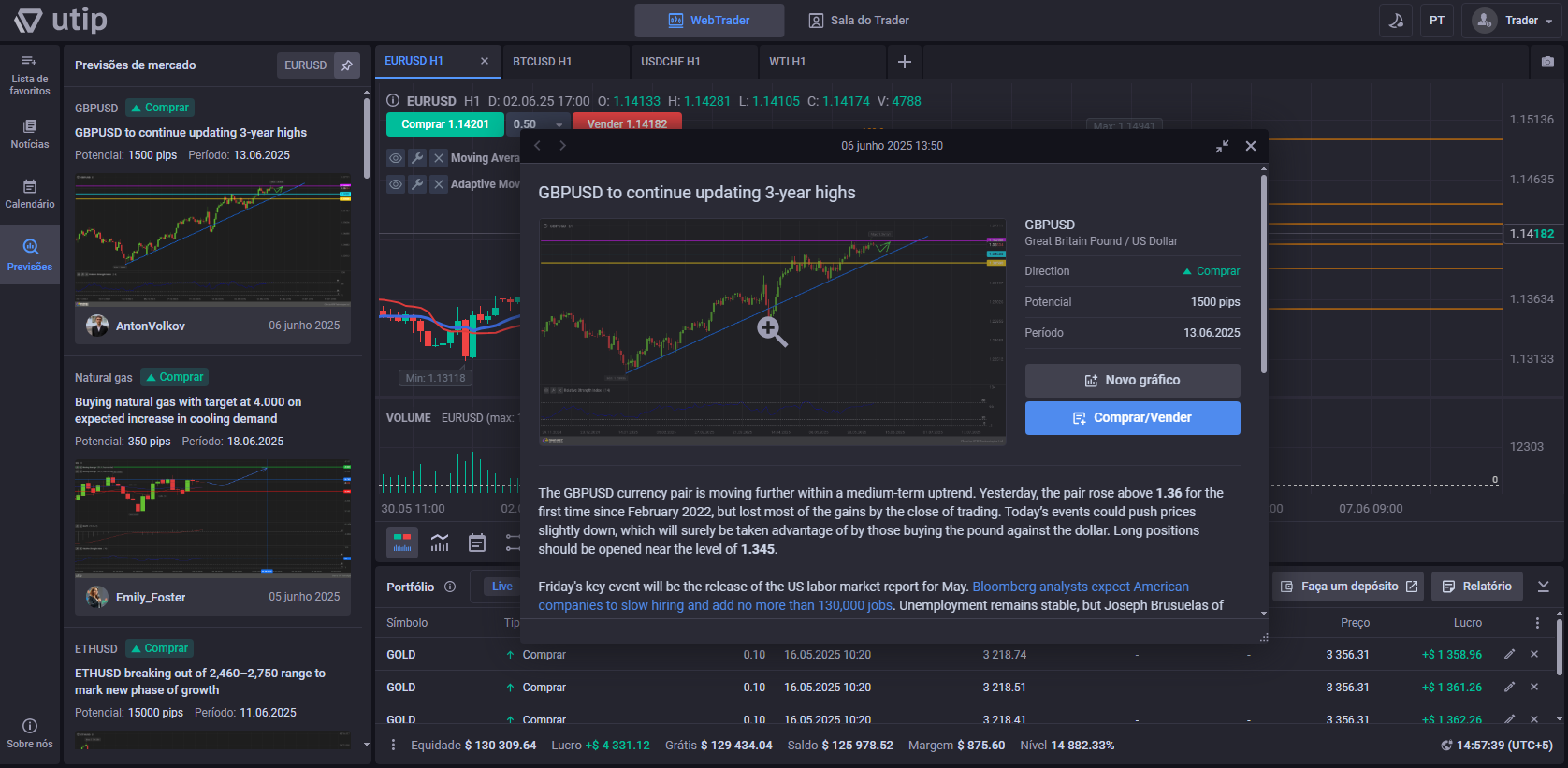
Task: Click Comprar 1.14201 buy button
Action: coord(445,124)
